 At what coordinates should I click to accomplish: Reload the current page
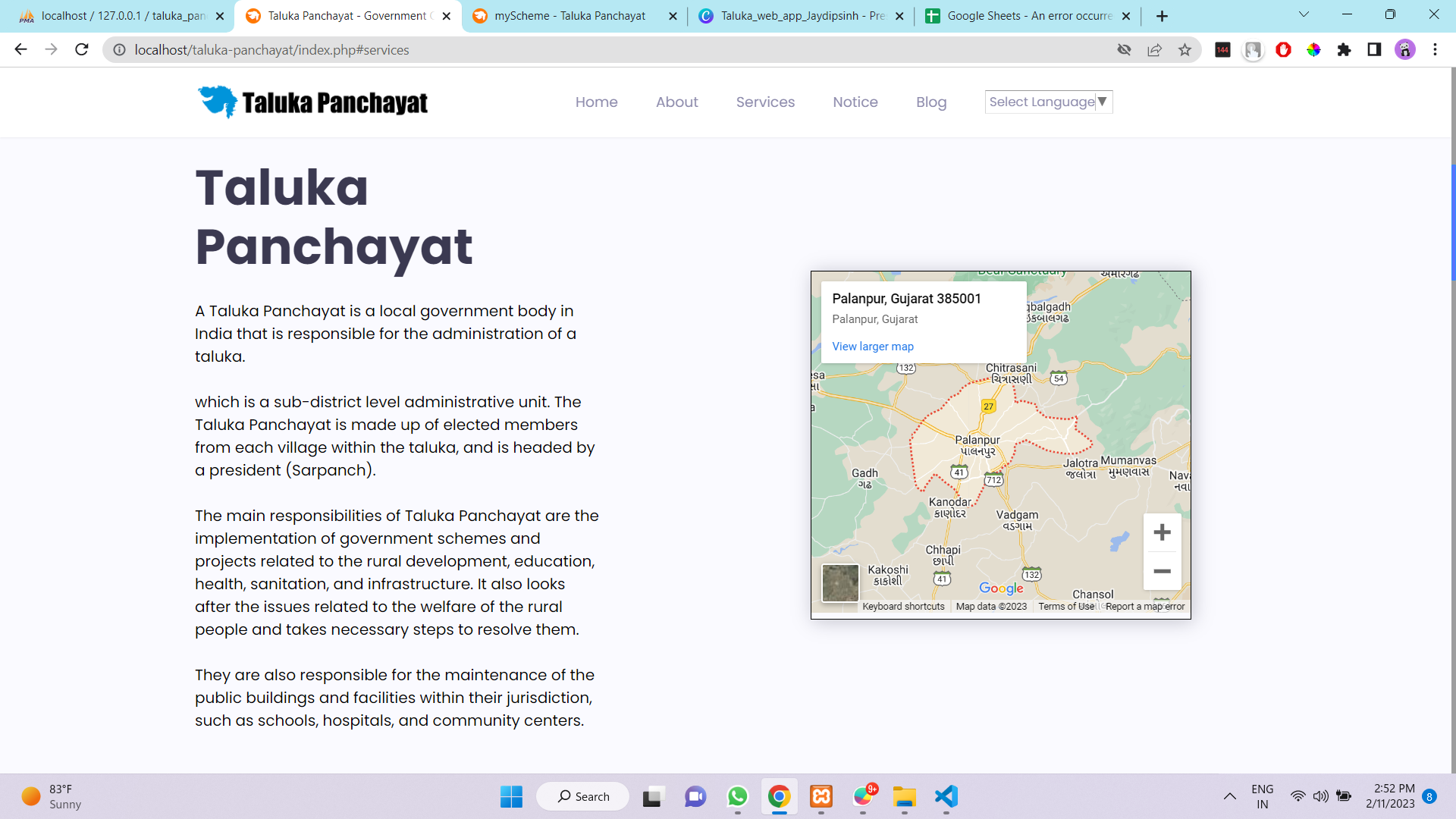click(82, 49)
